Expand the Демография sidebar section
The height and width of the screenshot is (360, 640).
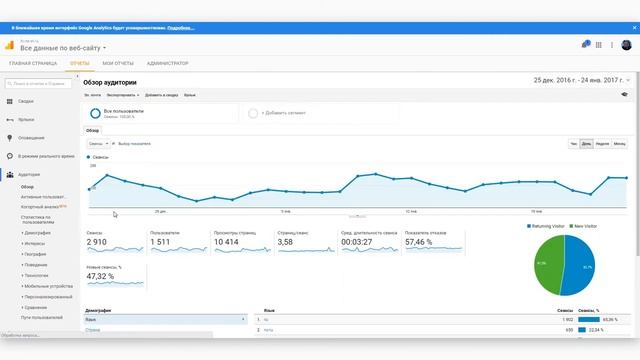[x=36, y=233]
